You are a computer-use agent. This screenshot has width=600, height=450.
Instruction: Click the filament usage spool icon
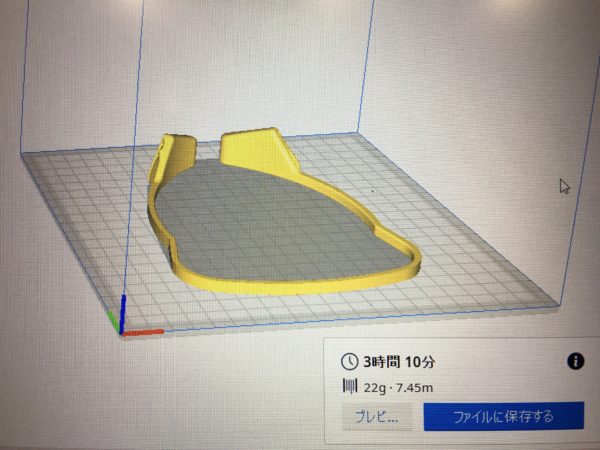(350, 386)
